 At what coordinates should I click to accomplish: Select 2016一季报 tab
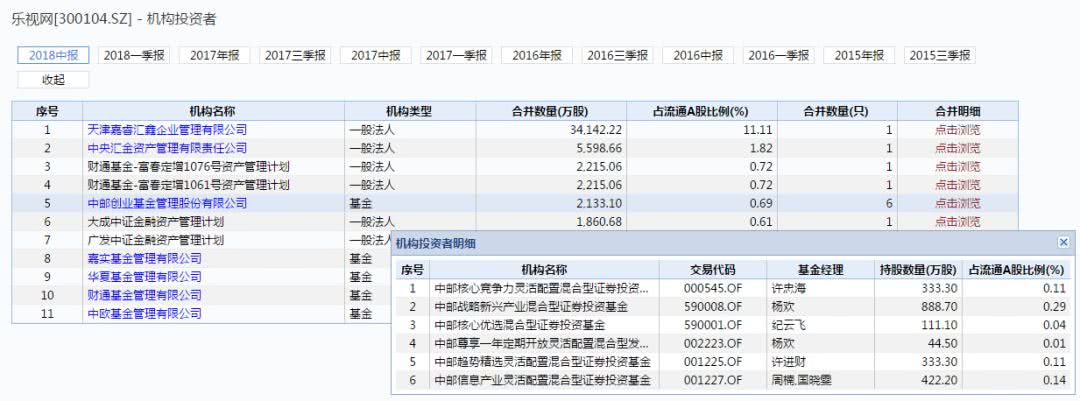pyautogui.click(x=778, y=56)
